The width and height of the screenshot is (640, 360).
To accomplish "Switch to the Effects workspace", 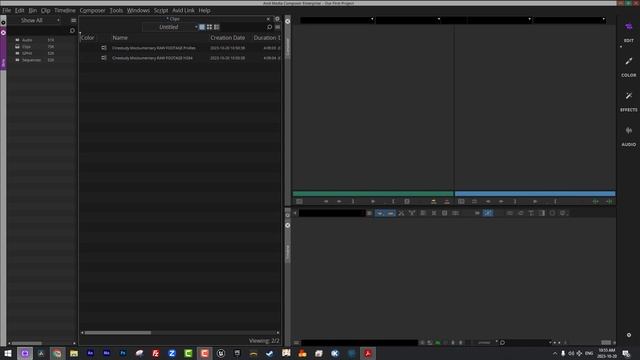I will 629,101.
